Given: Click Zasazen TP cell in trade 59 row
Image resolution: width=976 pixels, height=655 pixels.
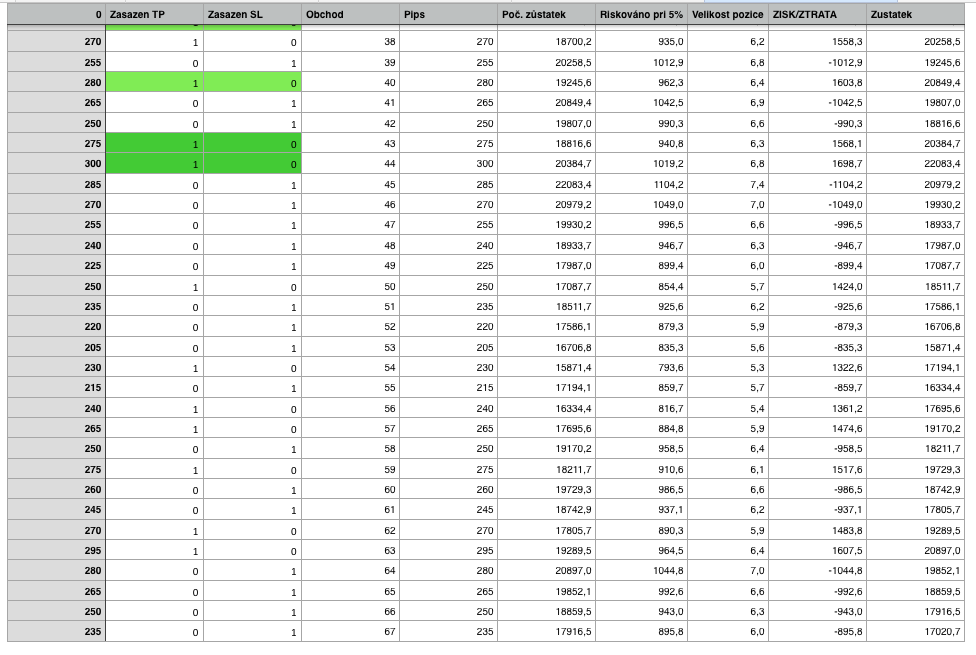Looking at the screenshot, I should (x=154, y=469).
